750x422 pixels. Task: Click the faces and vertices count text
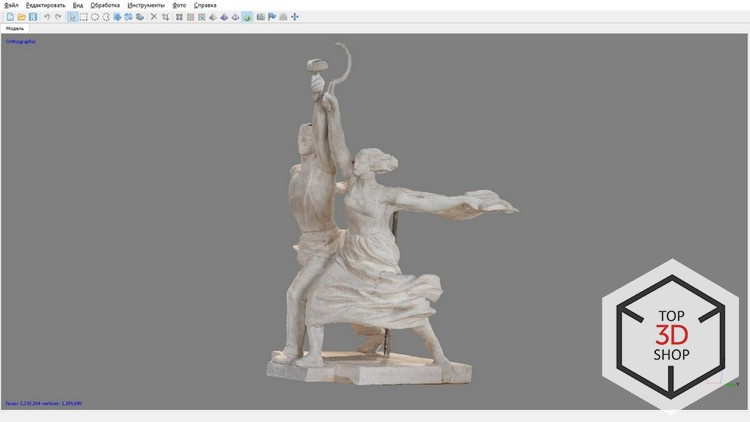[x=44, y=403]
